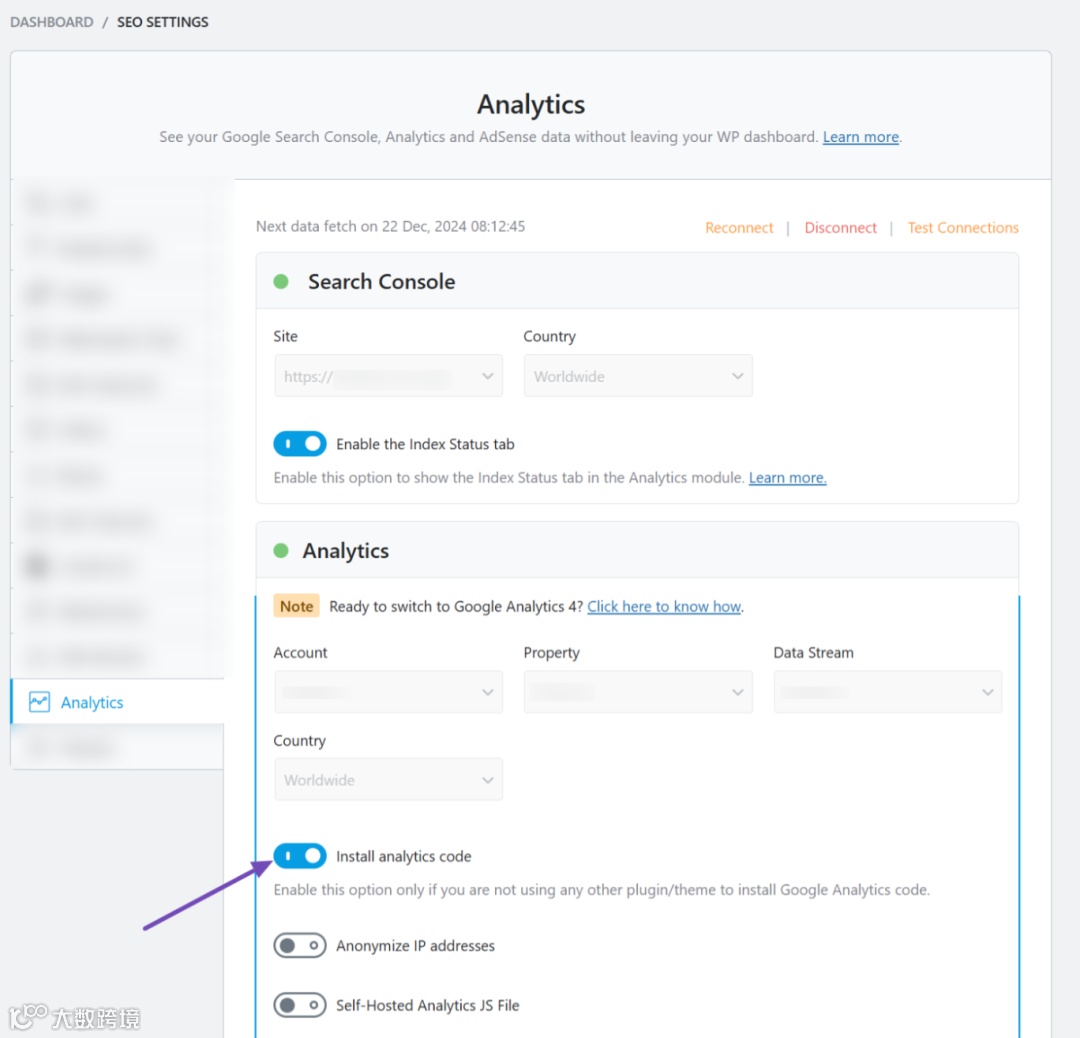Open the Analytics Account dropdown
This screenshot has height=1038, width=1080.
(388, 692)
